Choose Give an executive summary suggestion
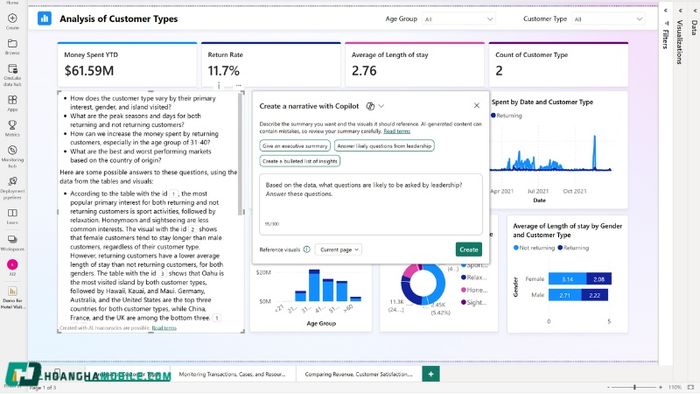The width and height of the screenshot is (700, 394). click(x=295, y=146)
